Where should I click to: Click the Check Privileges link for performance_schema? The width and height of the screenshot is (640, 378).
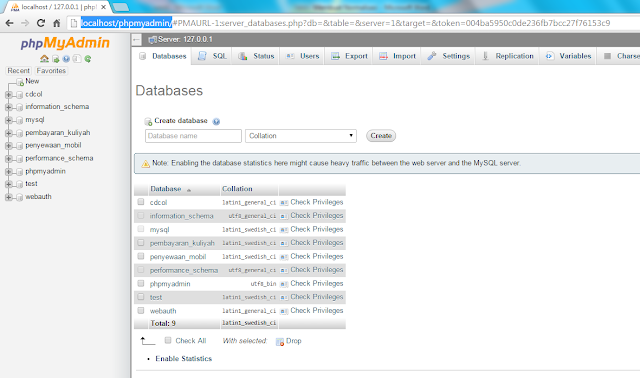(317, 270)
